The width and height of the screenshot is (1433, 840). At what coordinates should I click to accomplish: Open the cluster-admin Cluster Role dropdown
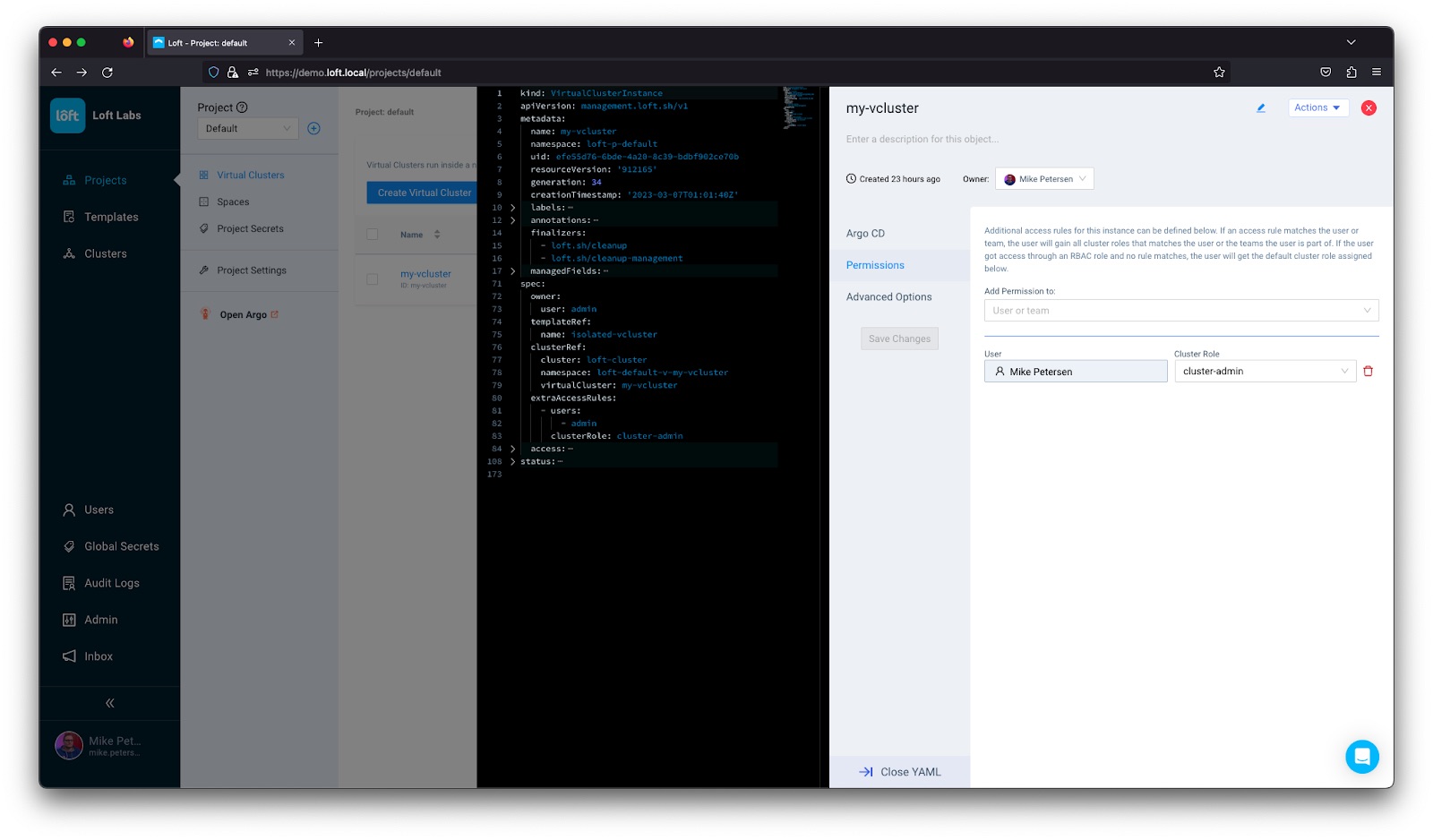point(1264,371)
